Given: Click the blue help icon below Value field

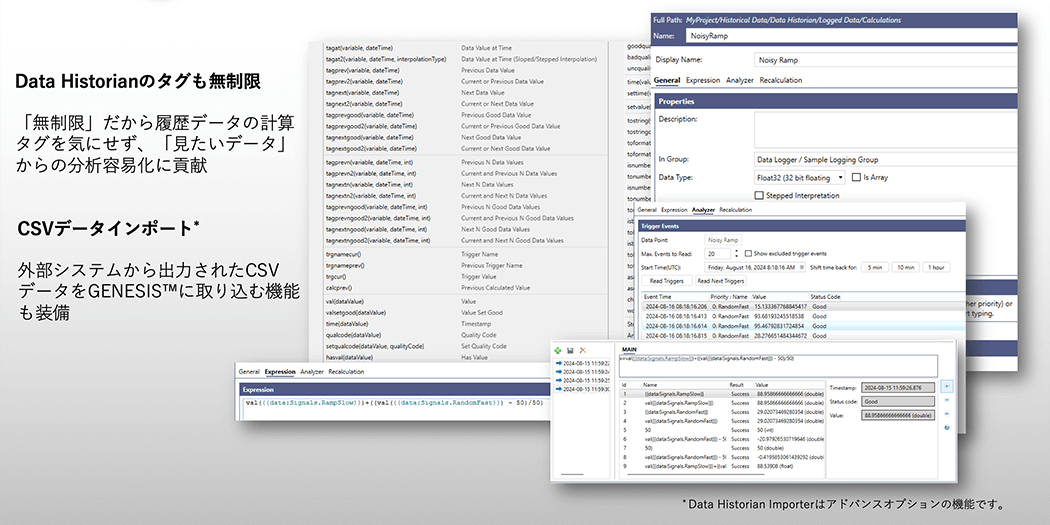Looking at the screenshot, I should point(947,427).
